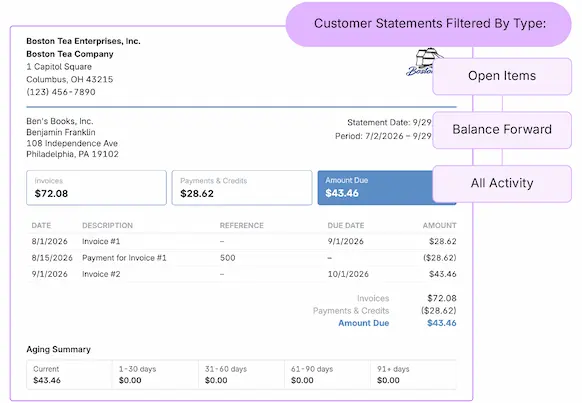Click the 31-60 days aging cell

click(x=241, y=375)
